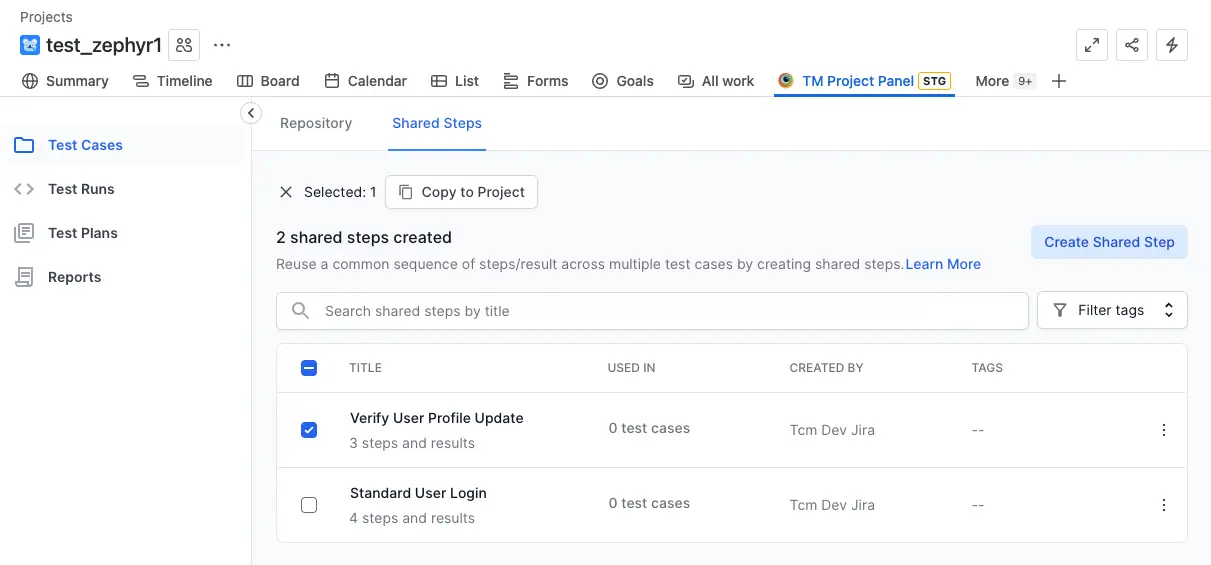Expand the More tabs dropdown

(1004, 81)
